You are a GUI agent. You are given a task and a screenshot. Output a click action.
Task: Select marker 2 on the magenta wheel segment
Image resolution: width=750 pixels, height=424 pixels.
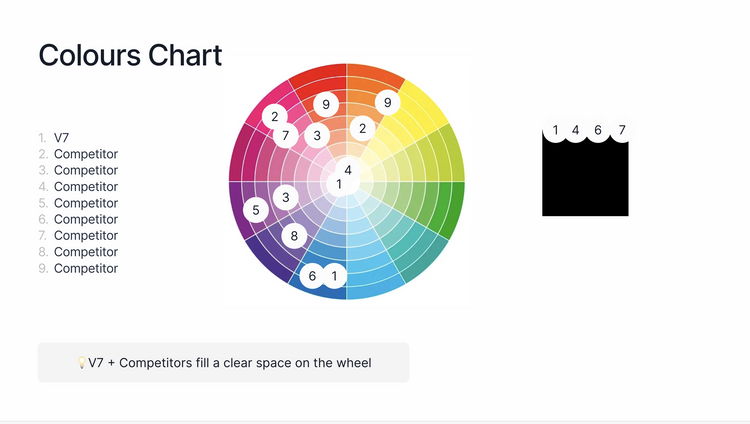click(x=275, y=117)
